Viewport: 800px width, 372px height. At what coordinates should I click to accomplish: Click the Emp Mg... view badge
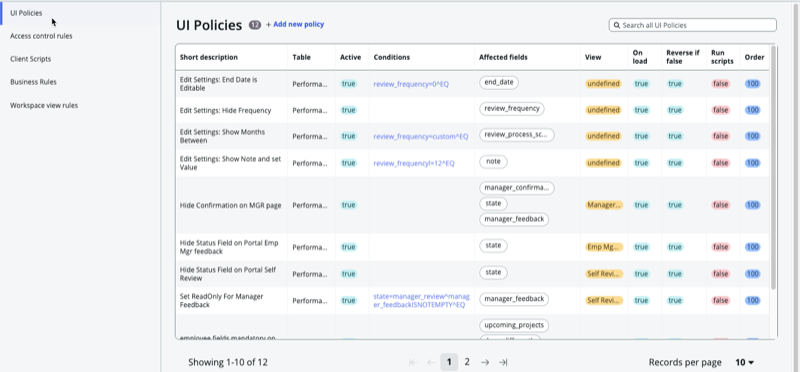coord(604,247)
